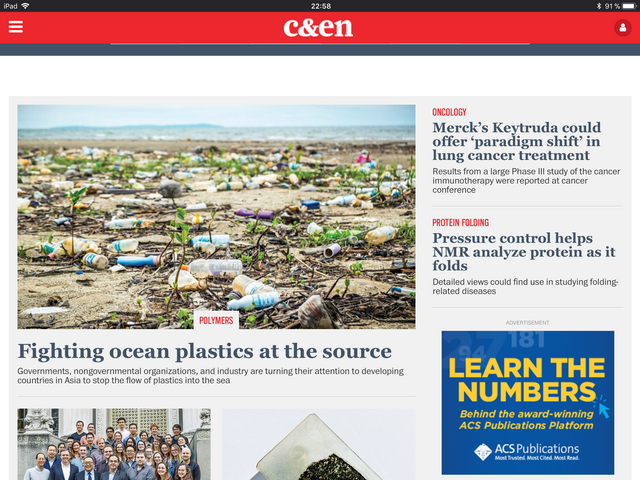Image resolution: width=640 pixels, height=480 pixels.
Task: Open the Oncology section label
Action: 449,112
